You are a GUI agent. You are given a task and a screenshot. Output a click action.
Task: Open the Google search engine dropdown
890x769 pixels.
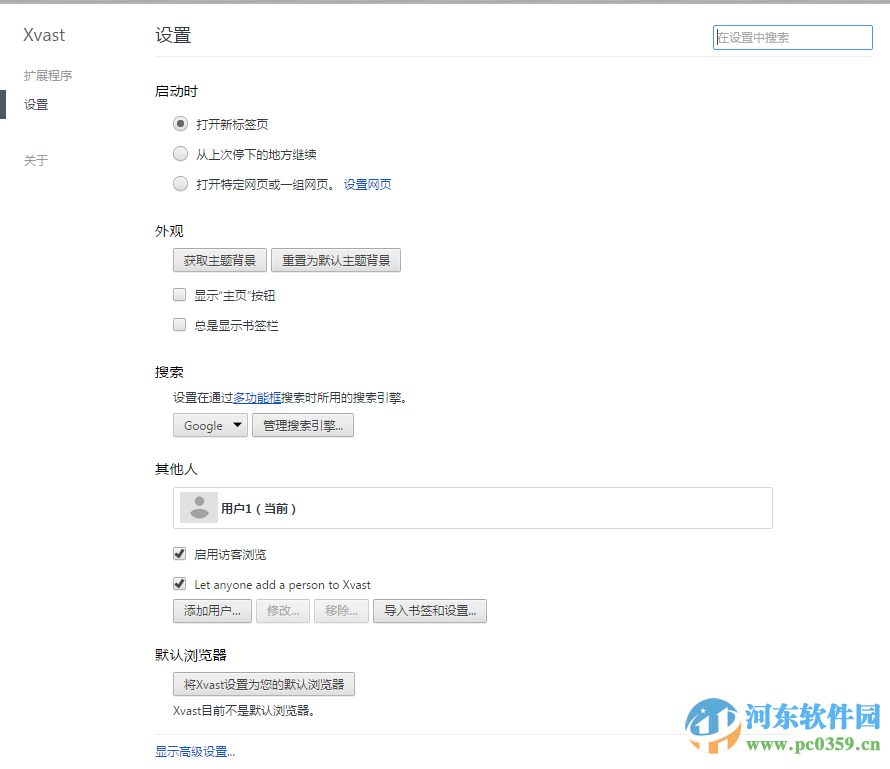[210, 424]
